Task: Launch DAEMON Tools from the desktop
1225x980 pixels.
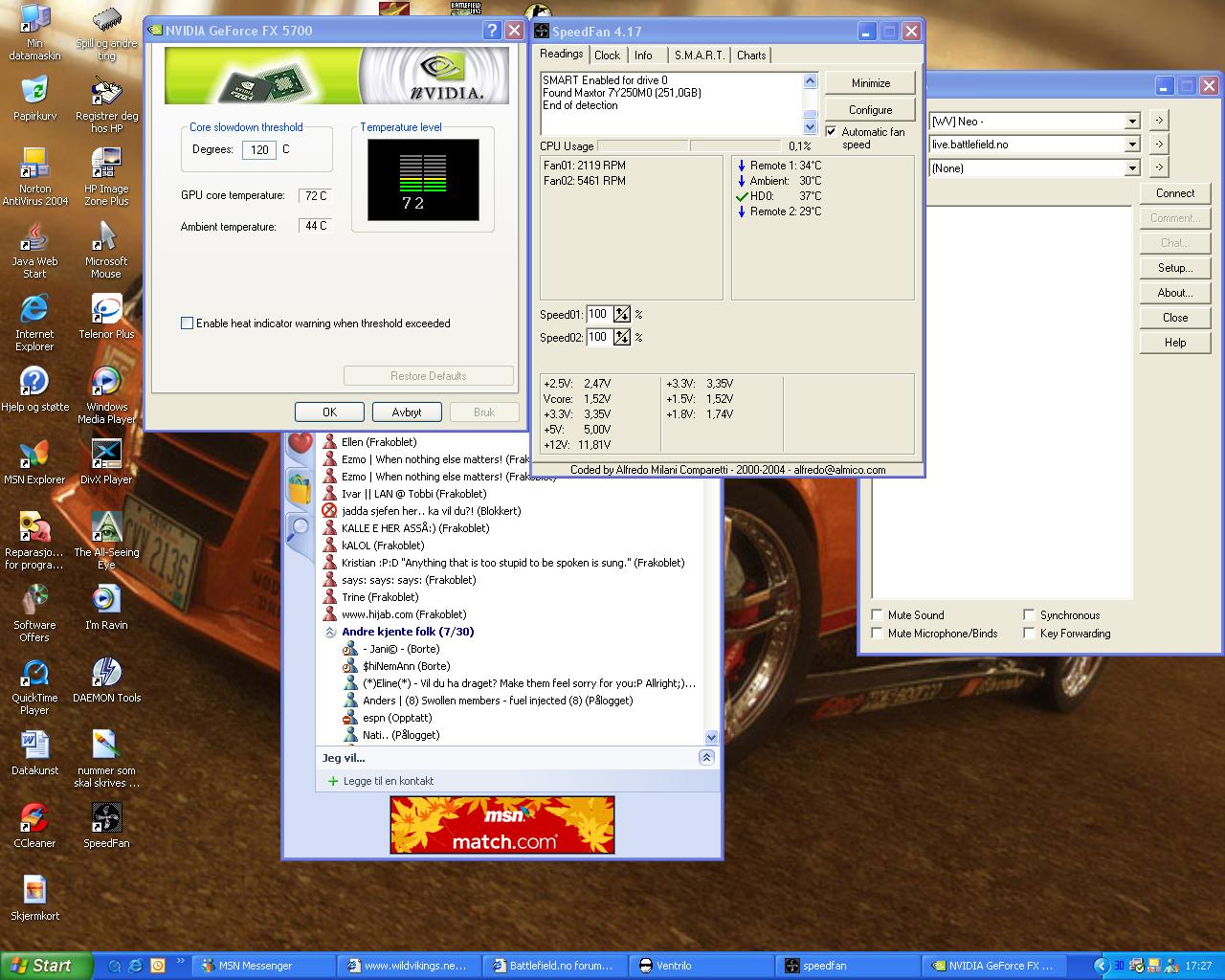Action: click(x=106, y=680)
